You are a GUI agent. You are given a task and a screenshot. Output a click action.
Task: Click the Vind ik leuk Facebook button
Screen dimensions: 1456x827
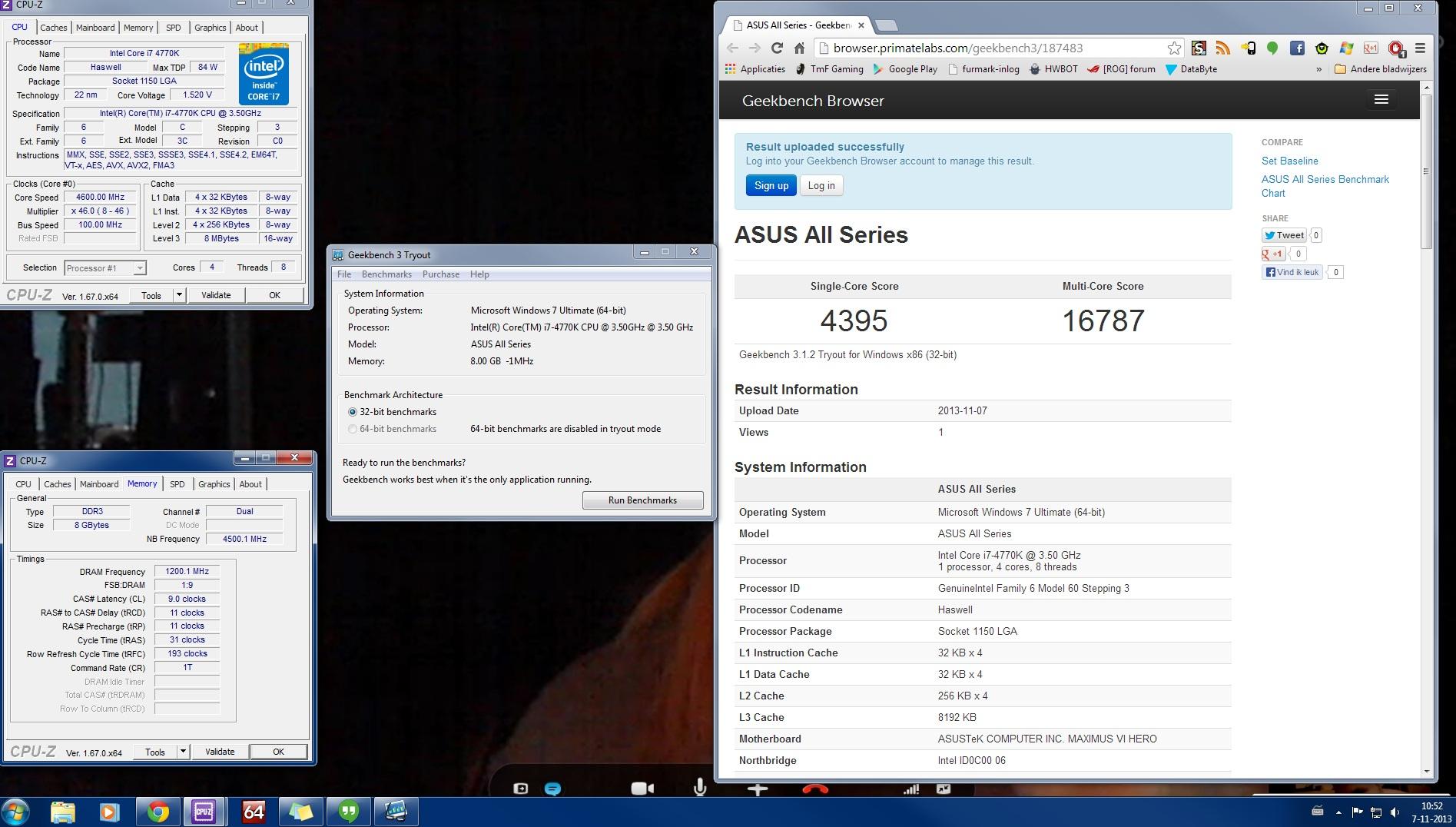coord(1292,272)
